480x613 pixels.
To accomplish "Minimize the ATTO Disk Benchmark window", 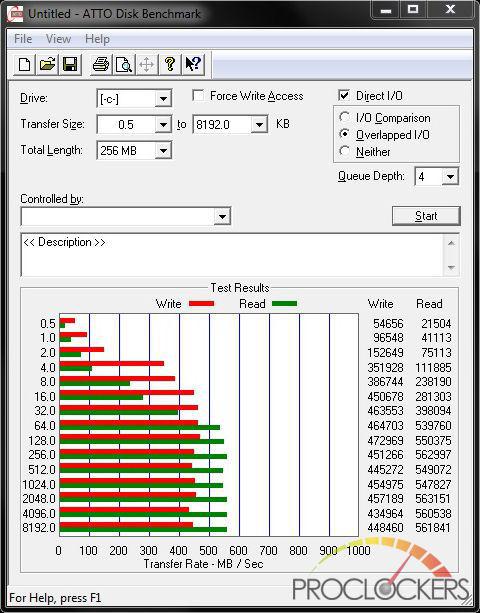I will tap(386, 10).
